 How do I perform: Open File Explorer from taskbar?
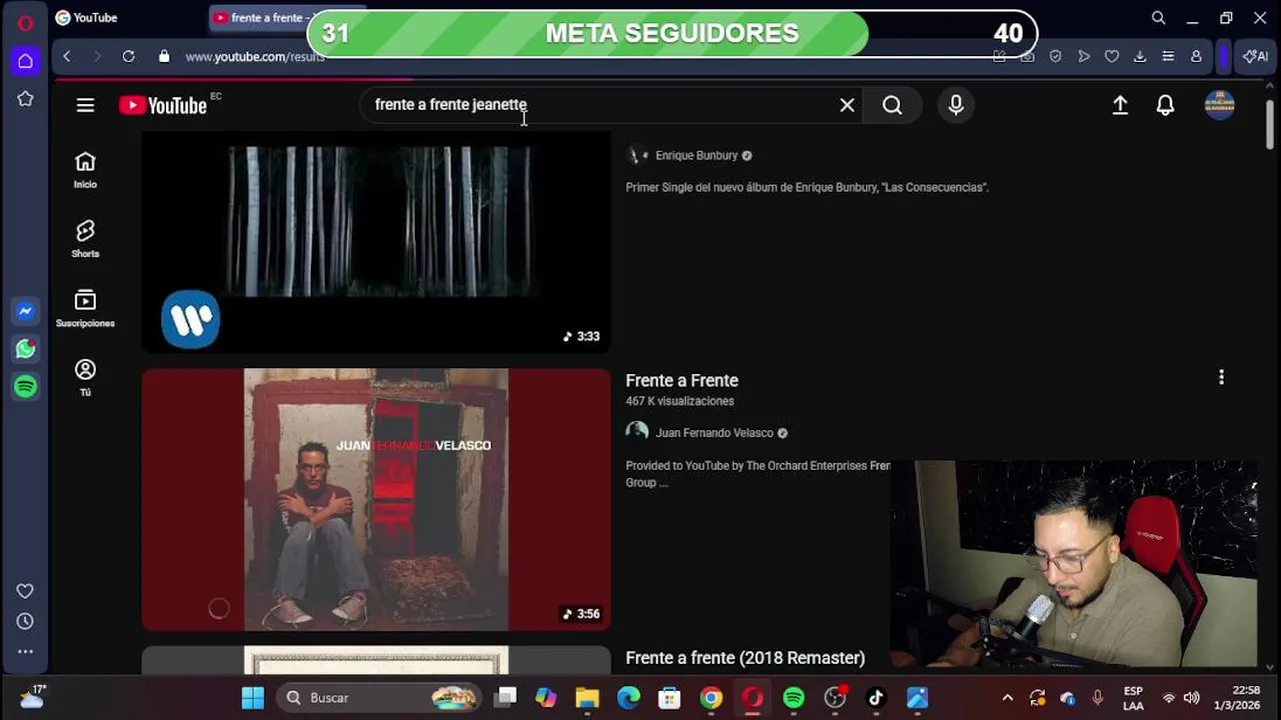pyautogui.click(x=587, y=697)
